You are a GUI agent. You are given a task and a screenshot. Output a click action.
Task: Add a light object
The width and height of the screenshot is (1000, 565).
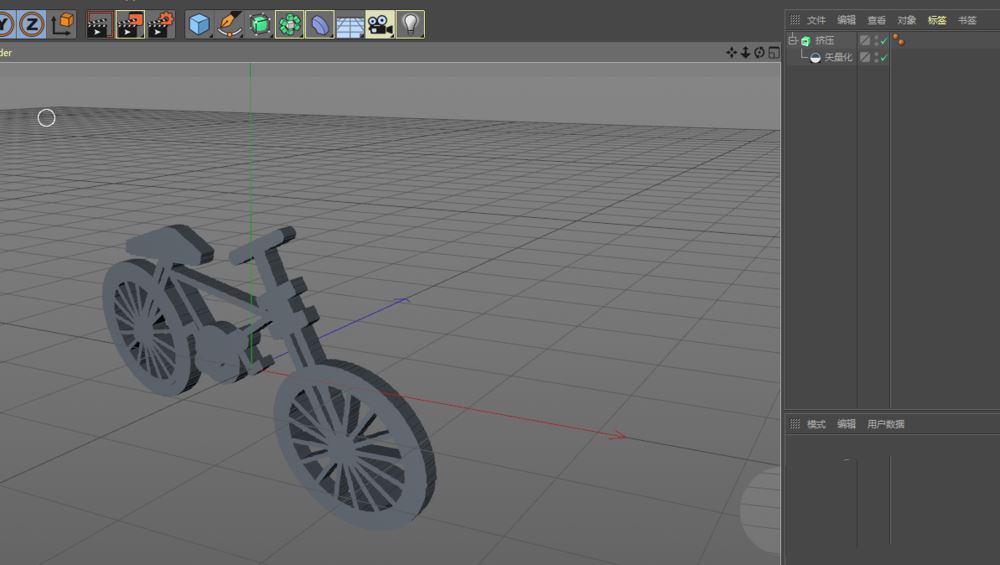tap(409, 24)
